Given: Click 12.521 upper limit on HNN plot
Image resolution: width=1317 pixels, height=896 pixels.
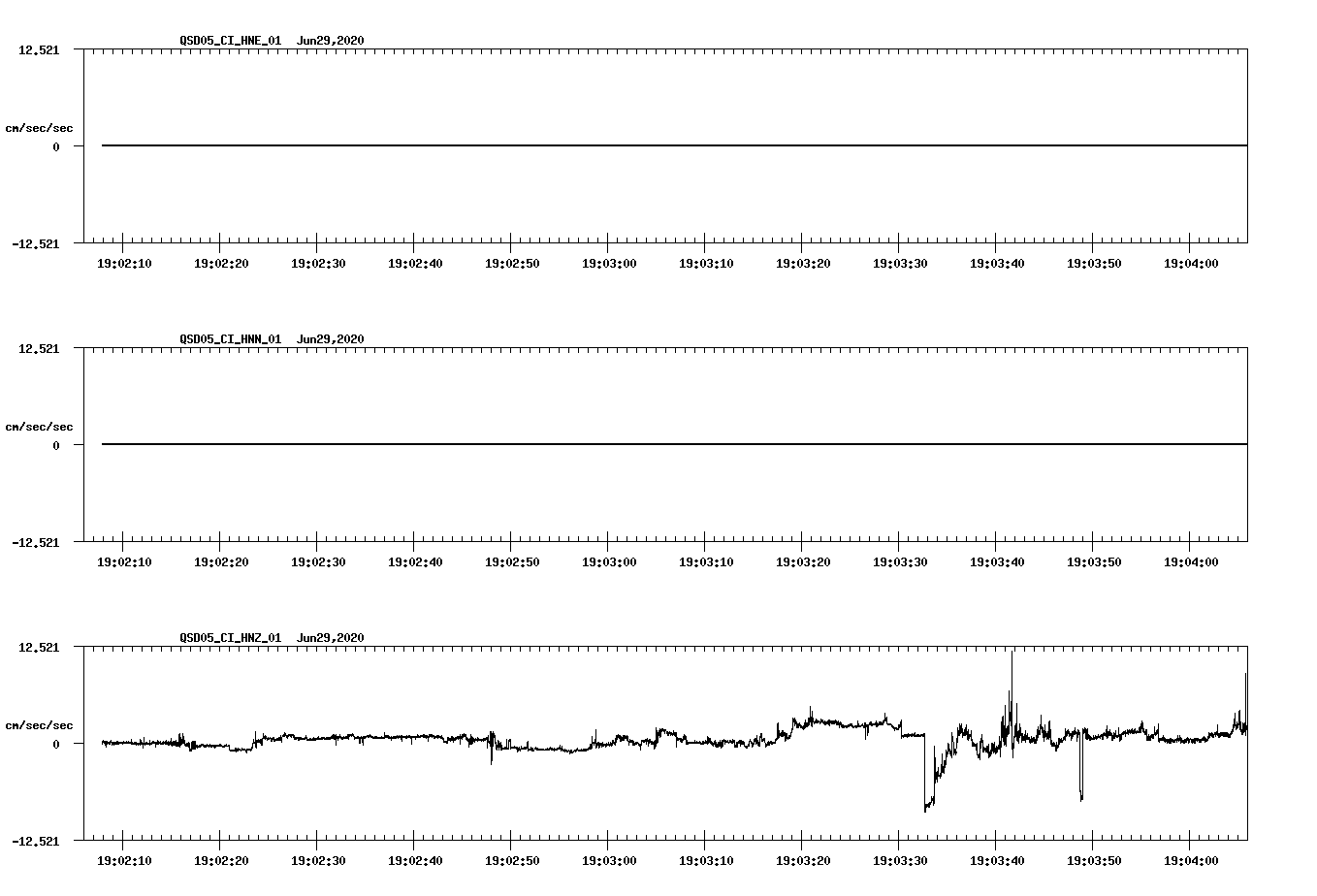Looking at the screenshot, I should [x=39, y=349].
